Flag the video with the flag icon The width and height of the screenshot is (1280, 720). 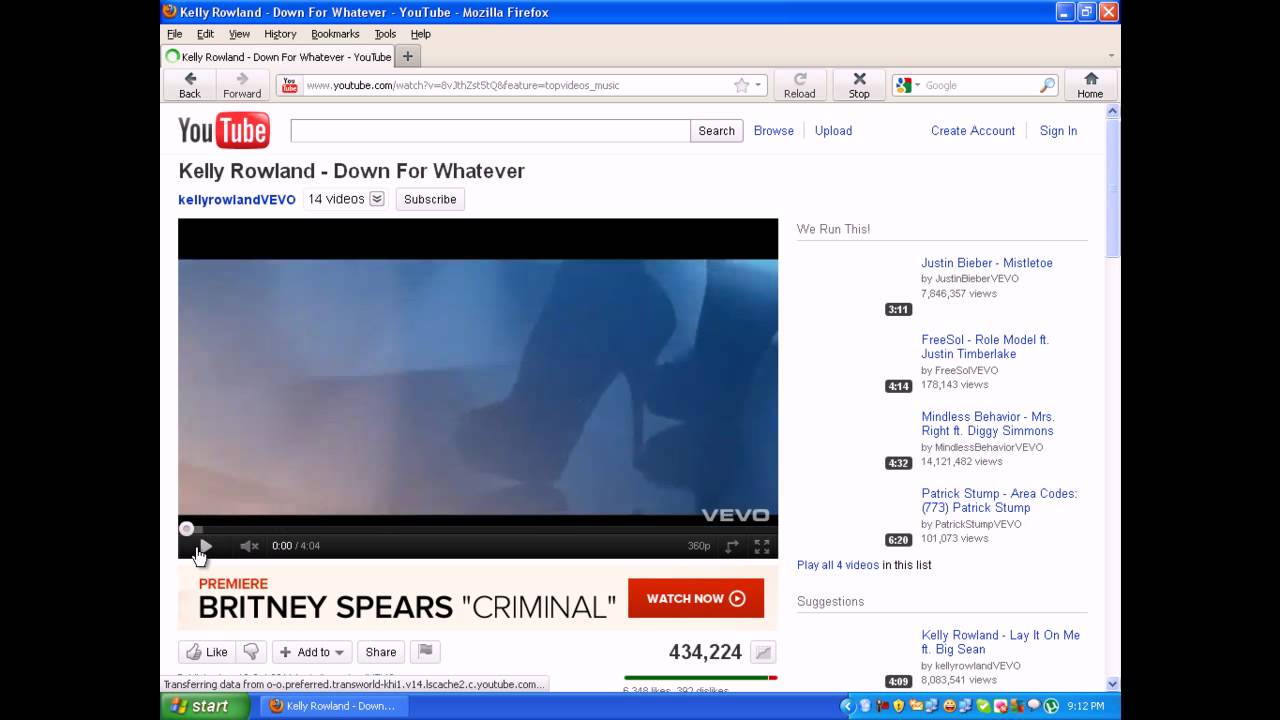(425, 652)
